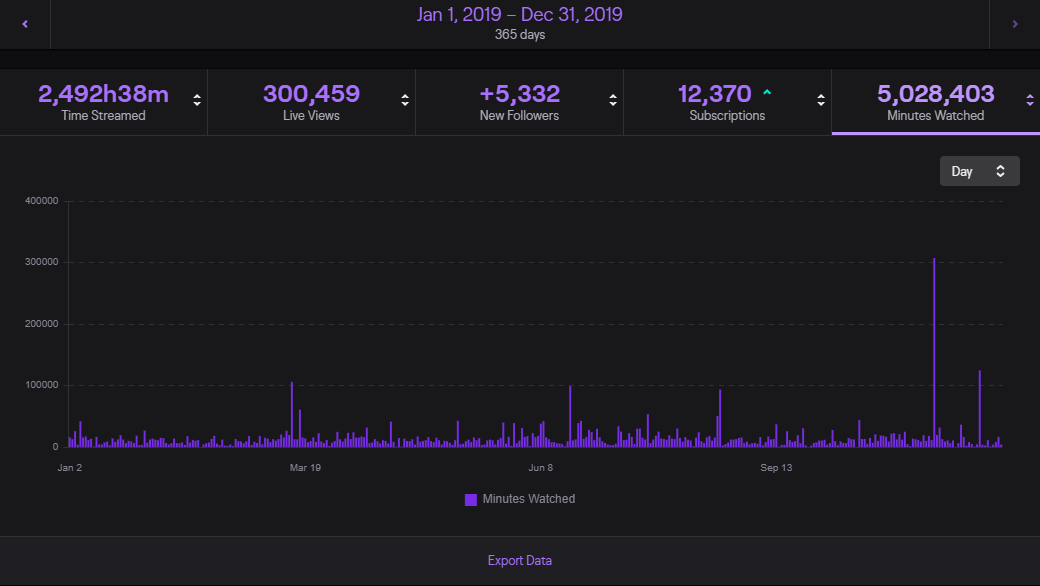
Task: Click the green increase indicator on Subscriptions
Action: 767,91
